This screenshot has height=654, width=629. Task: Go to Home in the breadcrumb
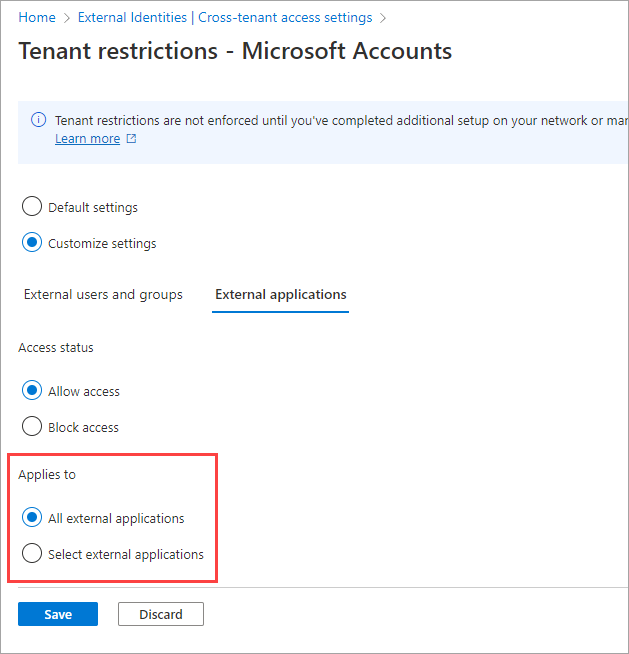(x=37, y=17)
